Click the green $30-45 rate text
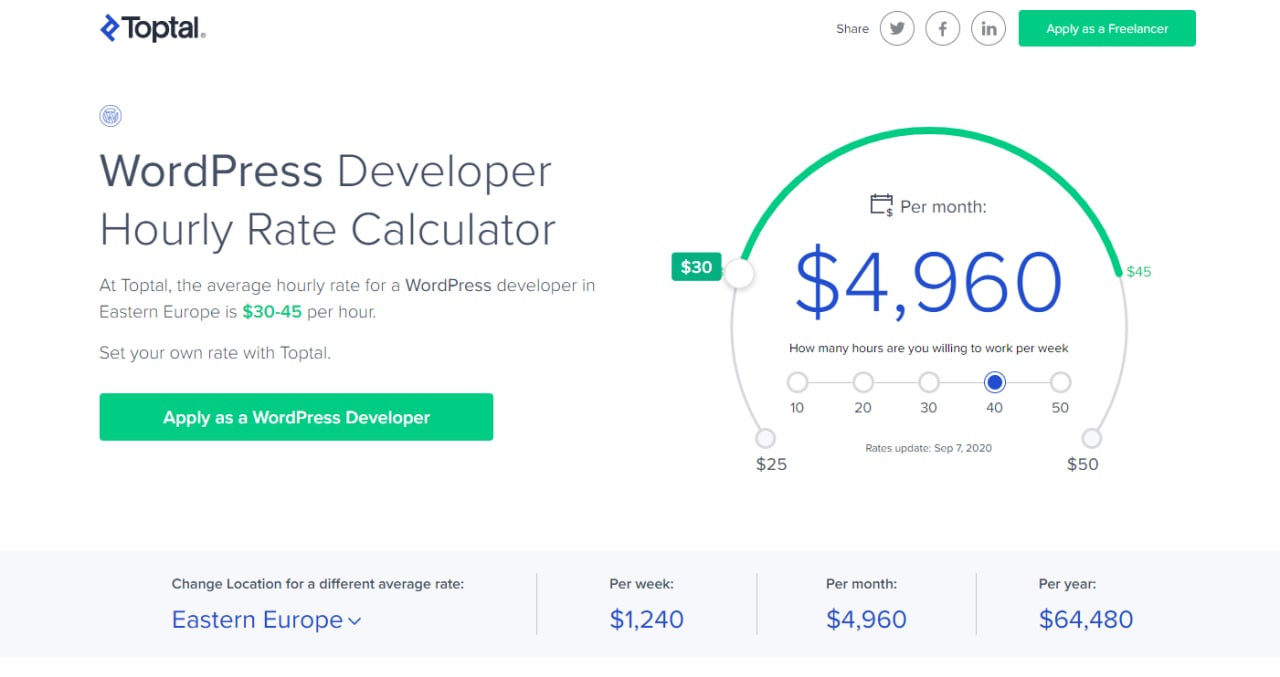 [x=272, y=311]
